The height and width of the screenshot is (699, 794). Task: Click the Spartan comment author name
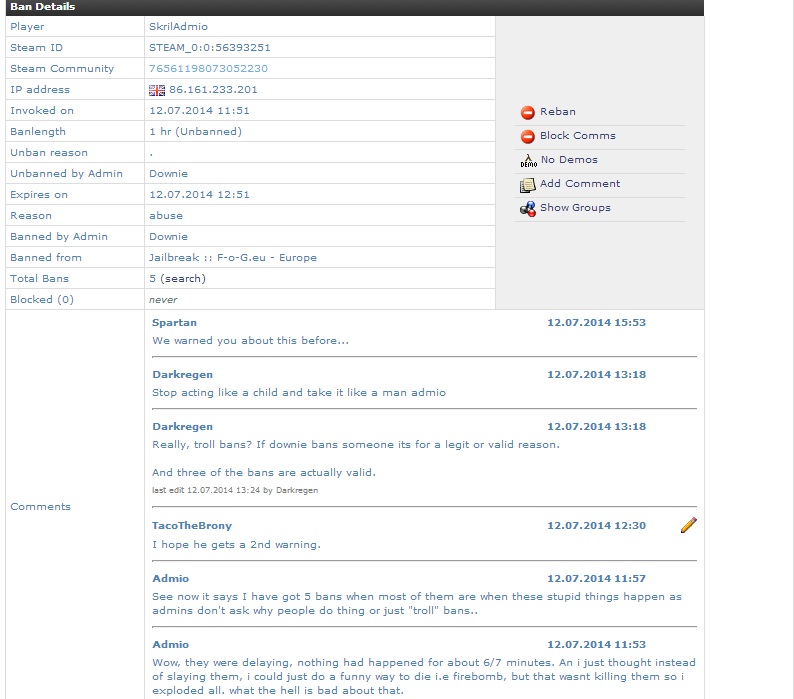click(174, 323)
